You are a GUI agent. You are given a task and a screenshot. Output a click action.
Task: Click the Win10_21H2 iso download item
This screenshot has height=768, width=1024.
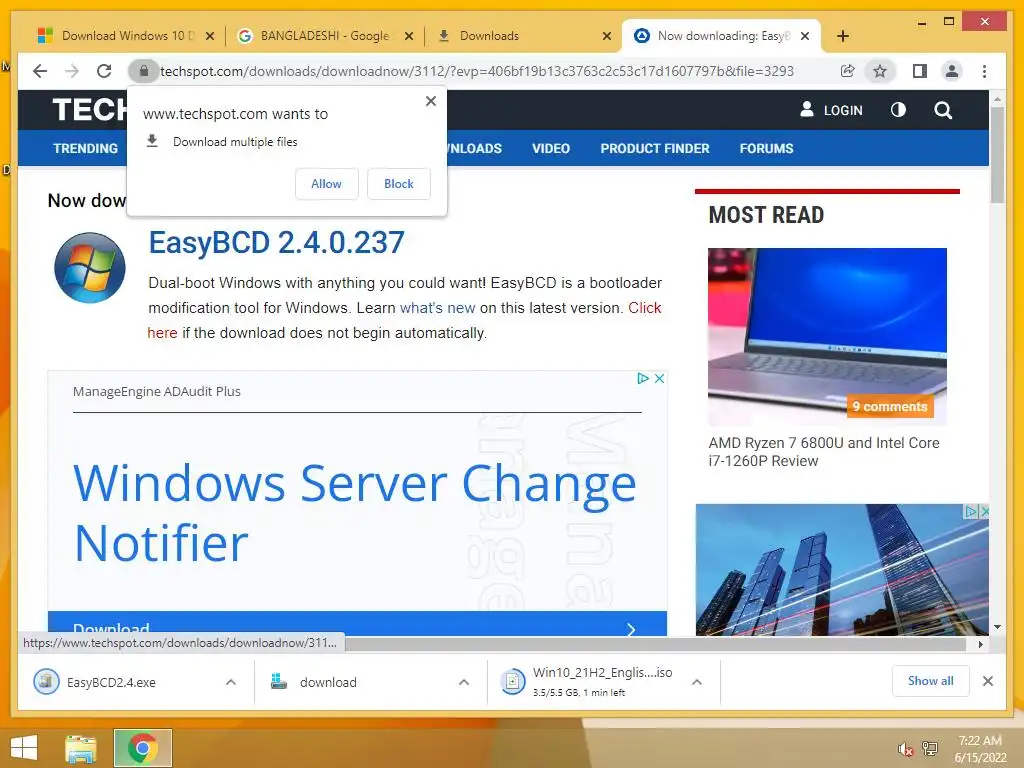pyautogui.click(x=586, y=682)
